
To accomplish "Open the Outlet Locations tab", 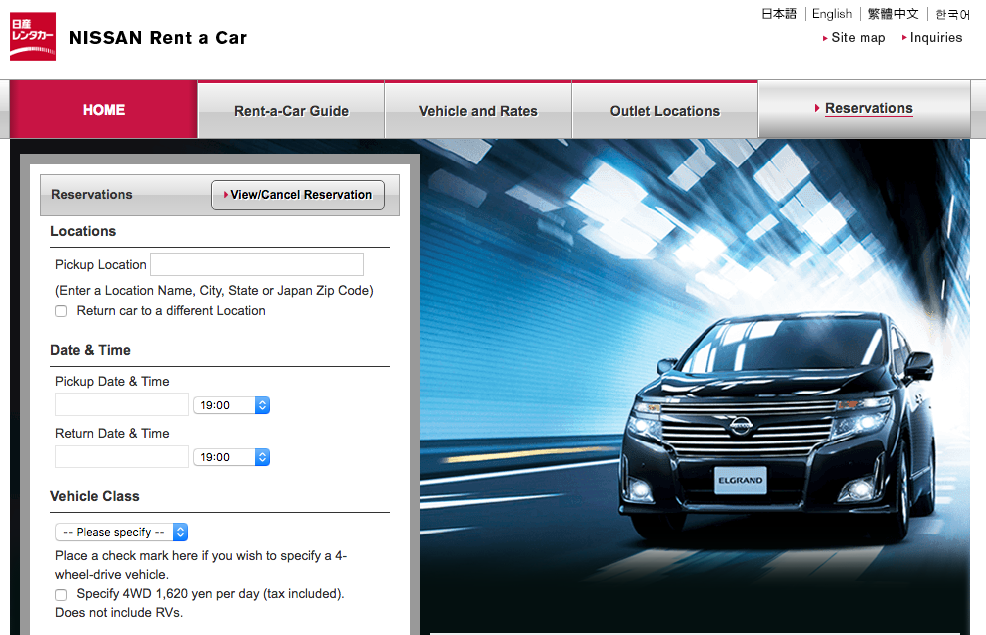I will point(664,111).
